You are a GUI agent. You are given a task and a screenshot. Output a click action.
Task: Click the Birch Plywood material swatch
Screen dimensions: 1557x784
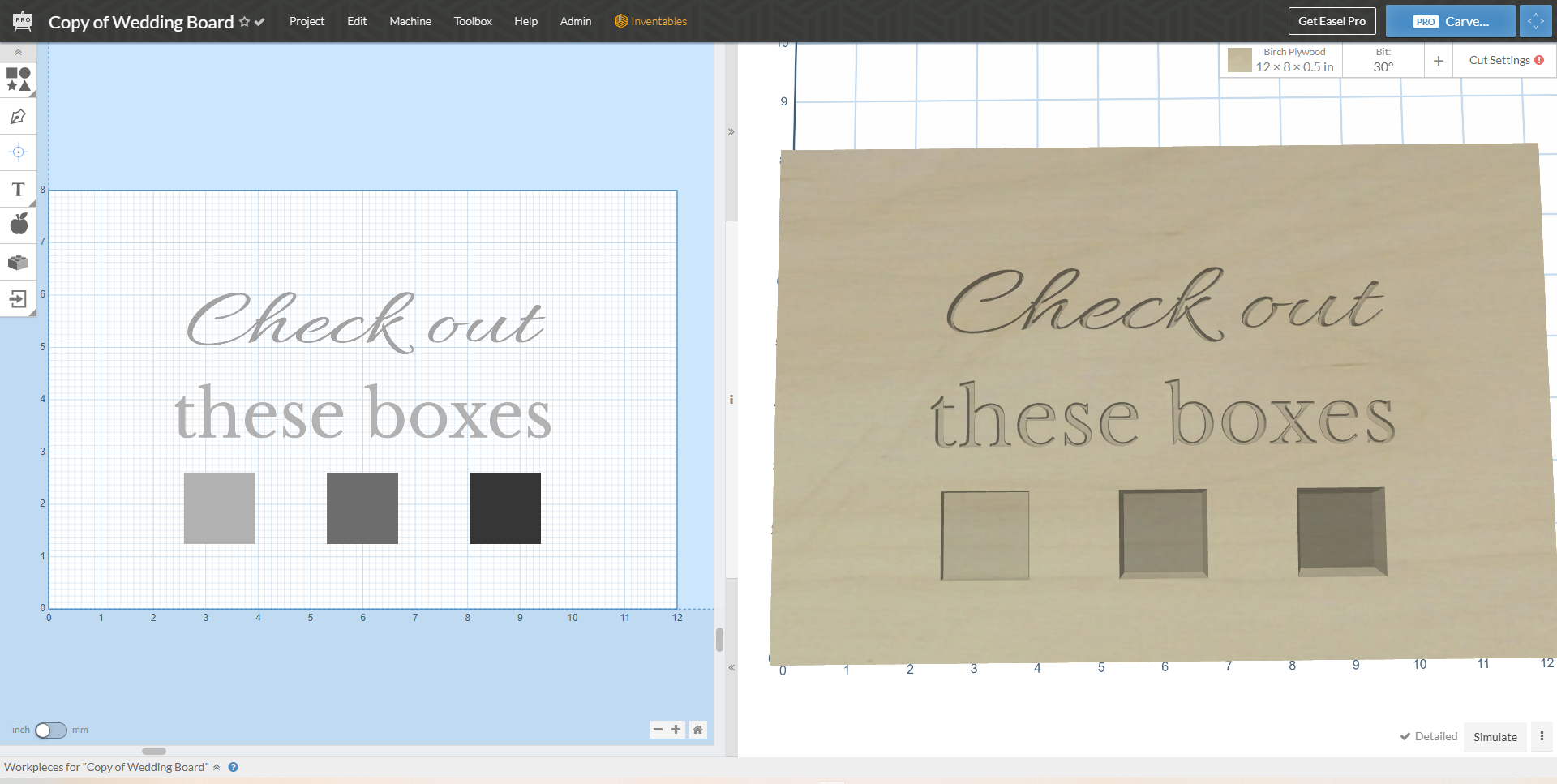tap(1239, 60)
